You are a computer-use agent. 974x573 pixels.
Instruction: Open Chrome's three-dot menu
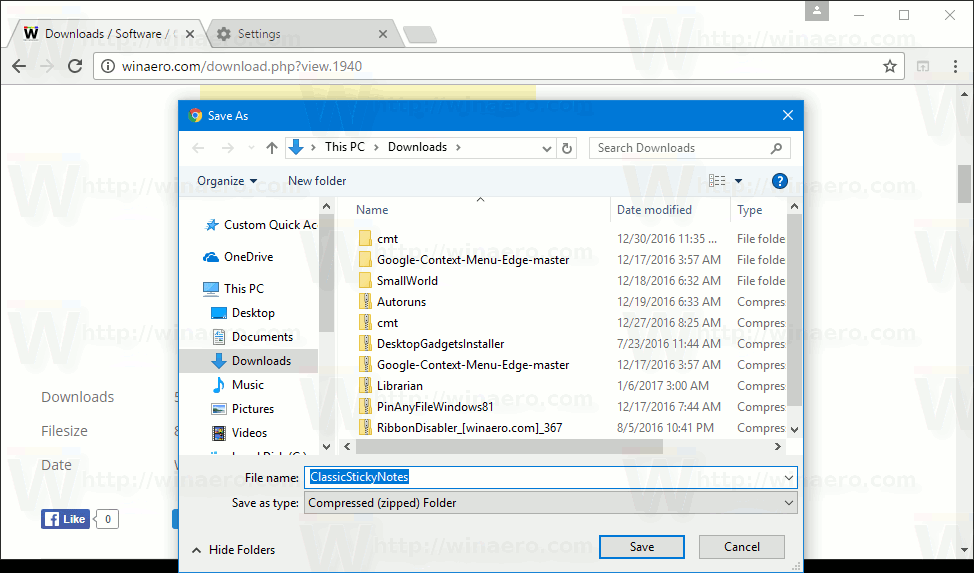(x=955, y=66)
